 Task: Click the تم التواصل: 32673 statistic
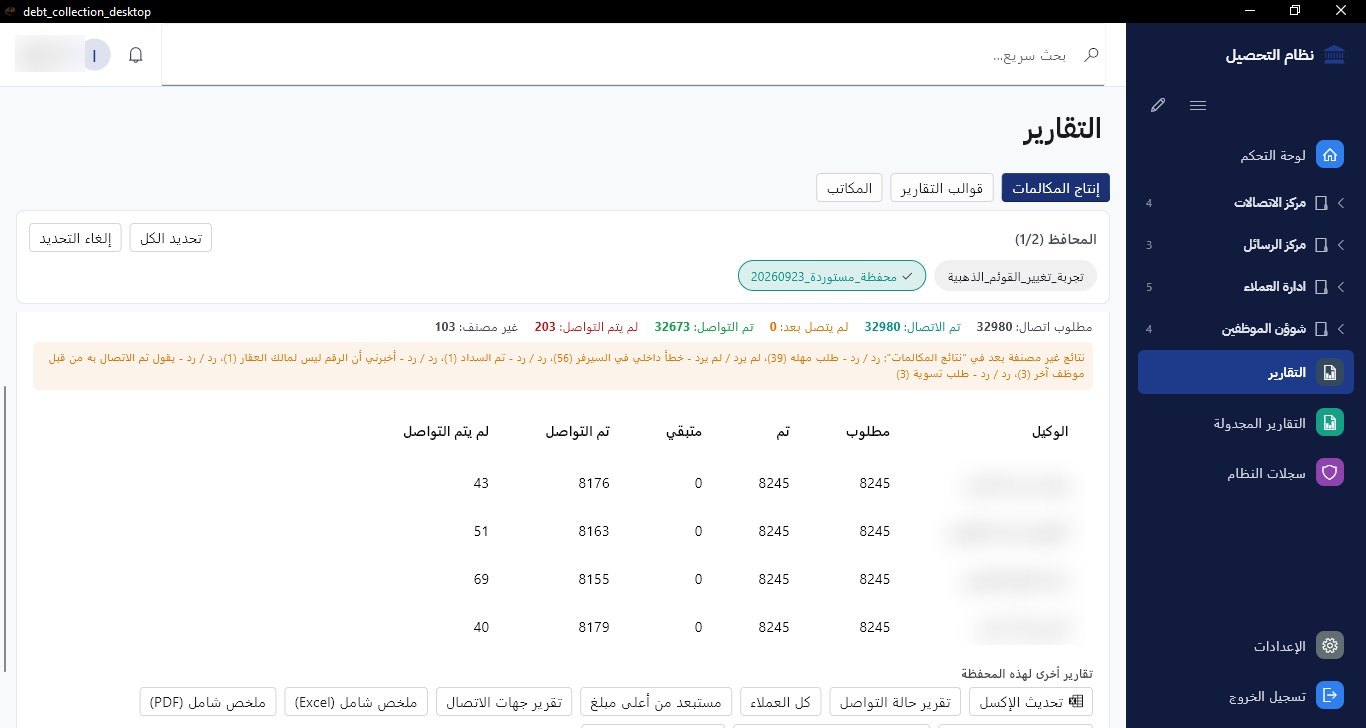pos(705,327)
